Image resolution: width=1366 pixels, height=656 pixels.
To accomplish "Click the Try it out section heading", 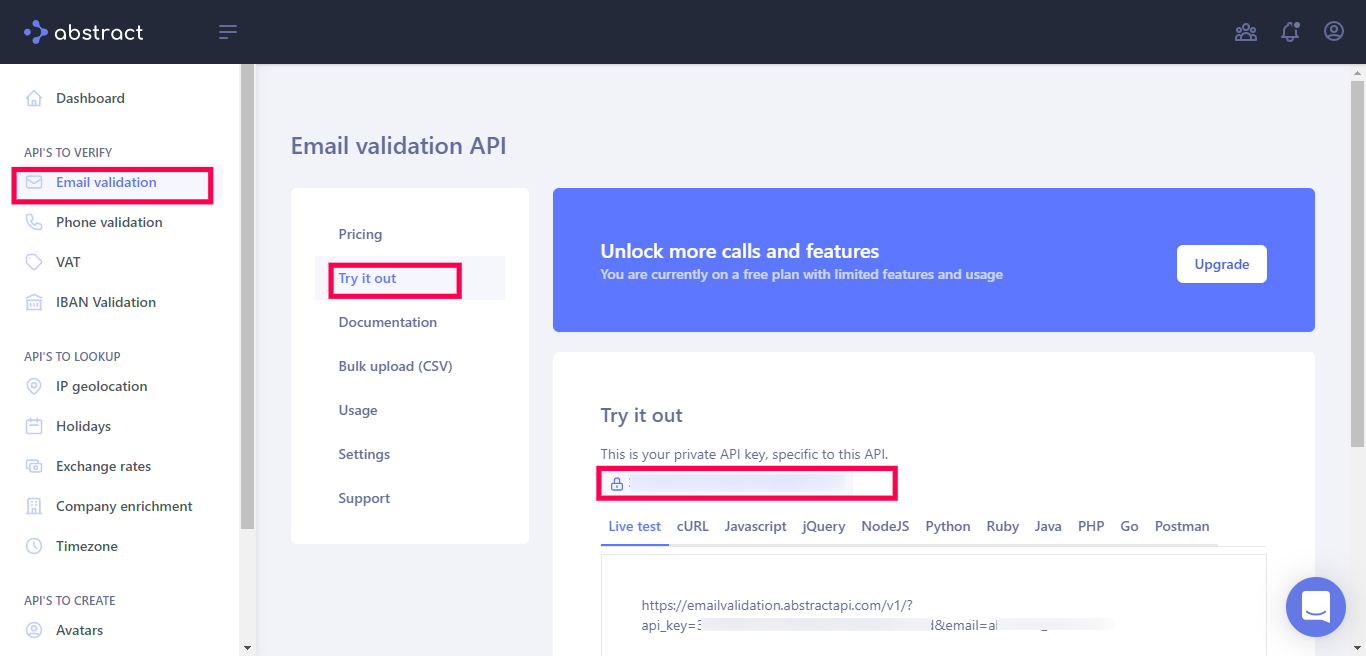I will point(642,415).
